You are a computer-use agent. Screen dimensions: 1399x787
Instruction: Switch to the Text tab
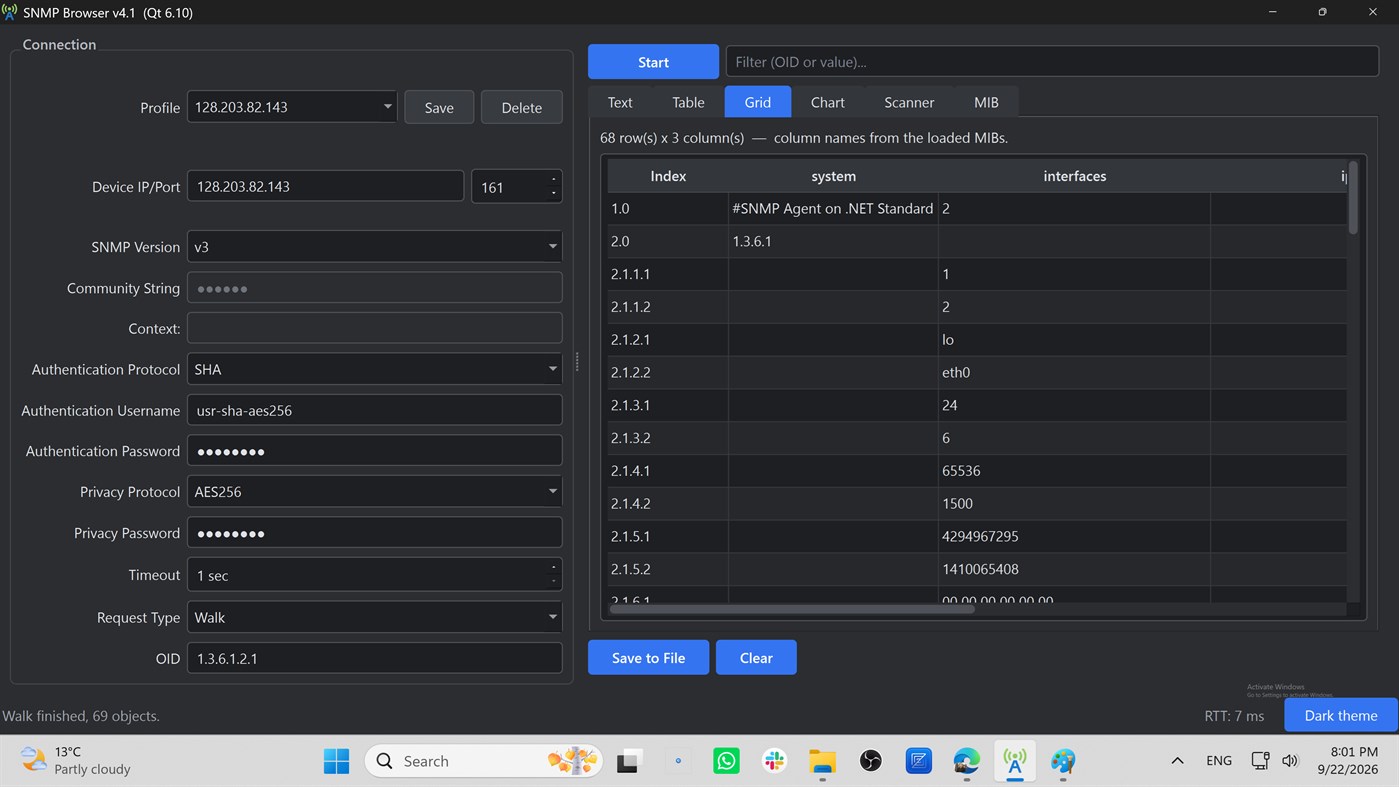pyautogui.click(x=620, y=102)
